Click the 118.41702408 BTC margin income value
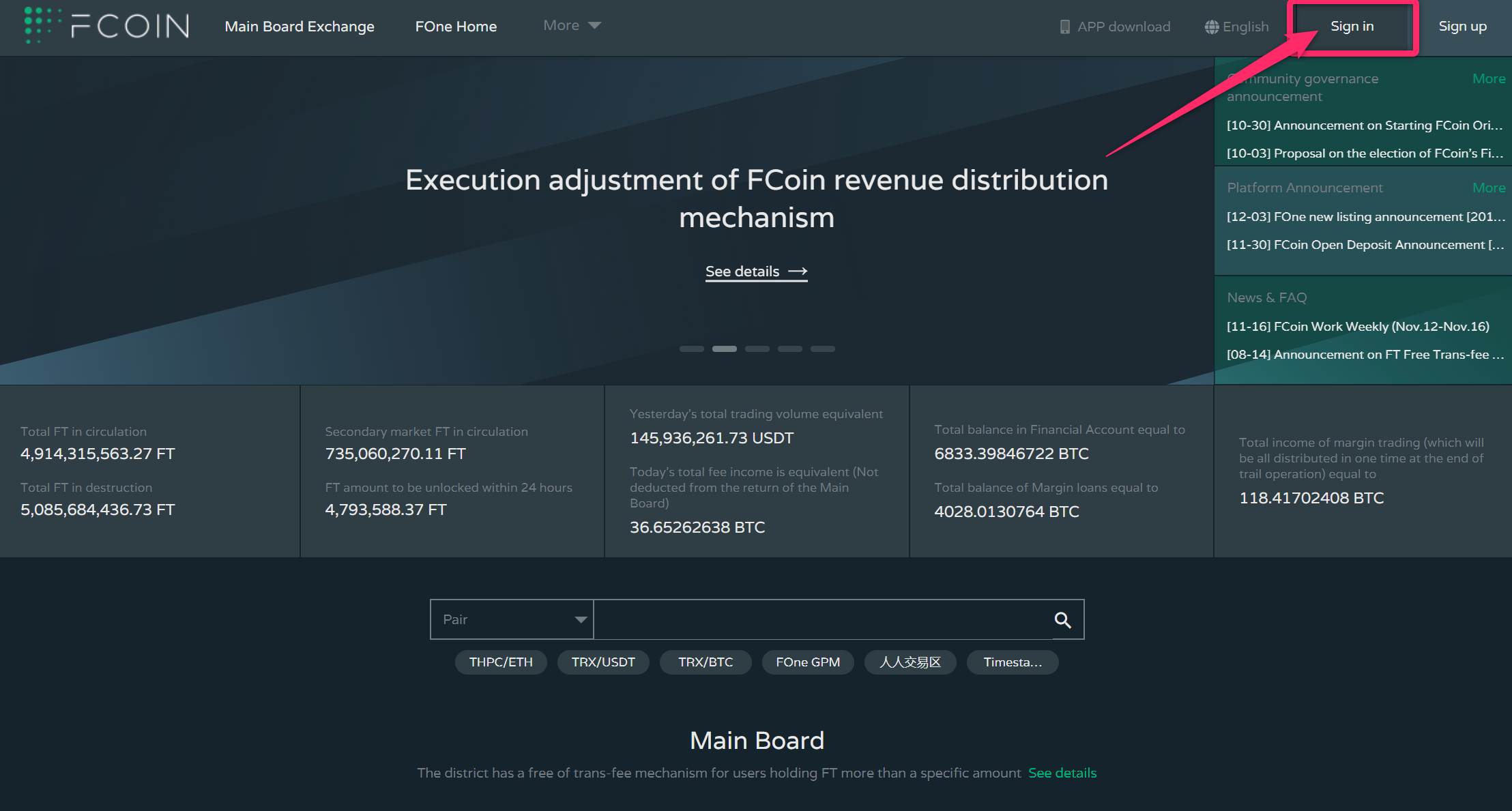This screenshot has height=811, width=1512. [x=1311, y=499]
